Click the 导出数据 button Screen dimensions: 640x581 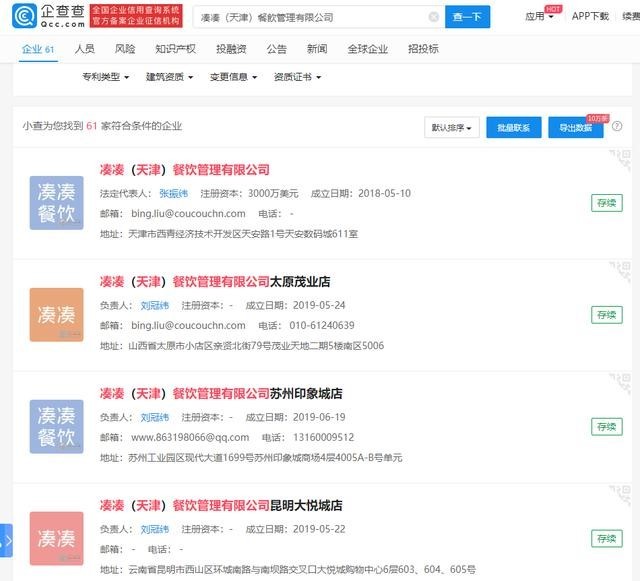click(x=576, y=127)
